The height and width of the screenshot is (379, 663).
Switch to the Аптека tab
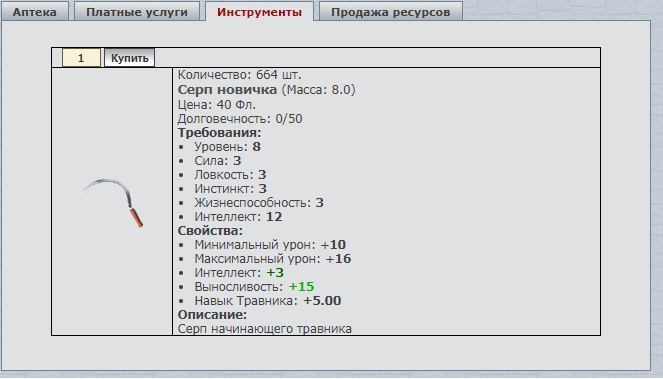[x=34, y=12]
